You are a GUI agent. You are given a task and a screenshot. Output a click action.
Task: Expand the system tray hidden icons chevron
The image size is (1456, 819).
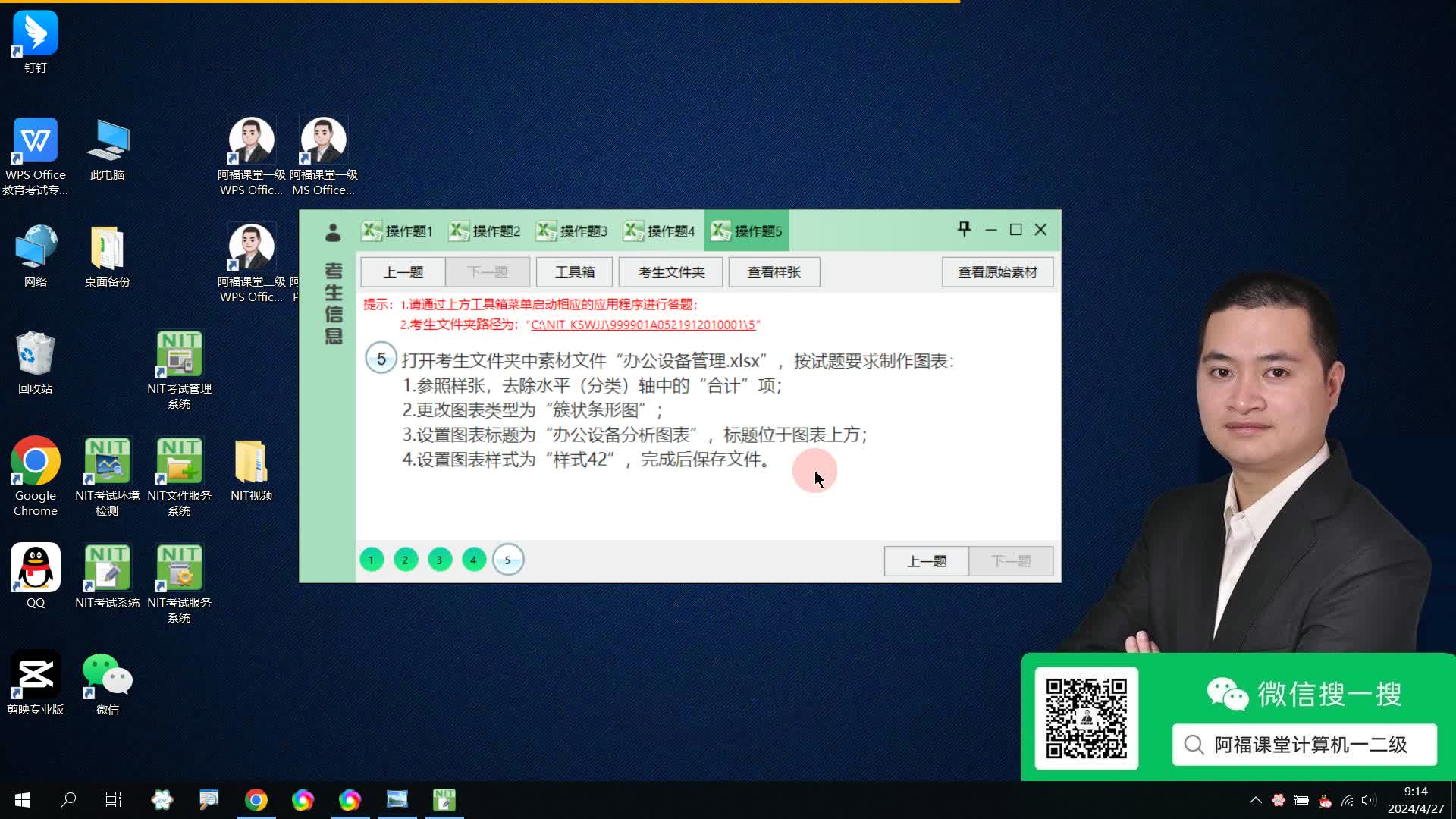[x=1256, y=800]
